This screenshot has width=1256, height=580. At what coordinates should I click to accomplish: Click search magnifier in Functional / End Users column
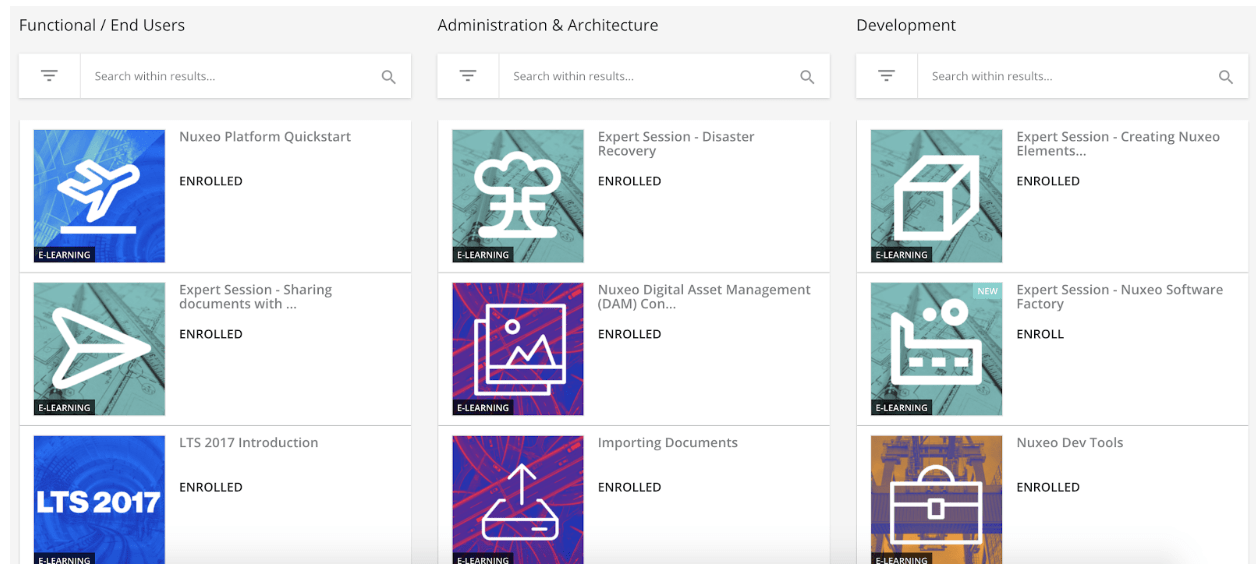389,77
